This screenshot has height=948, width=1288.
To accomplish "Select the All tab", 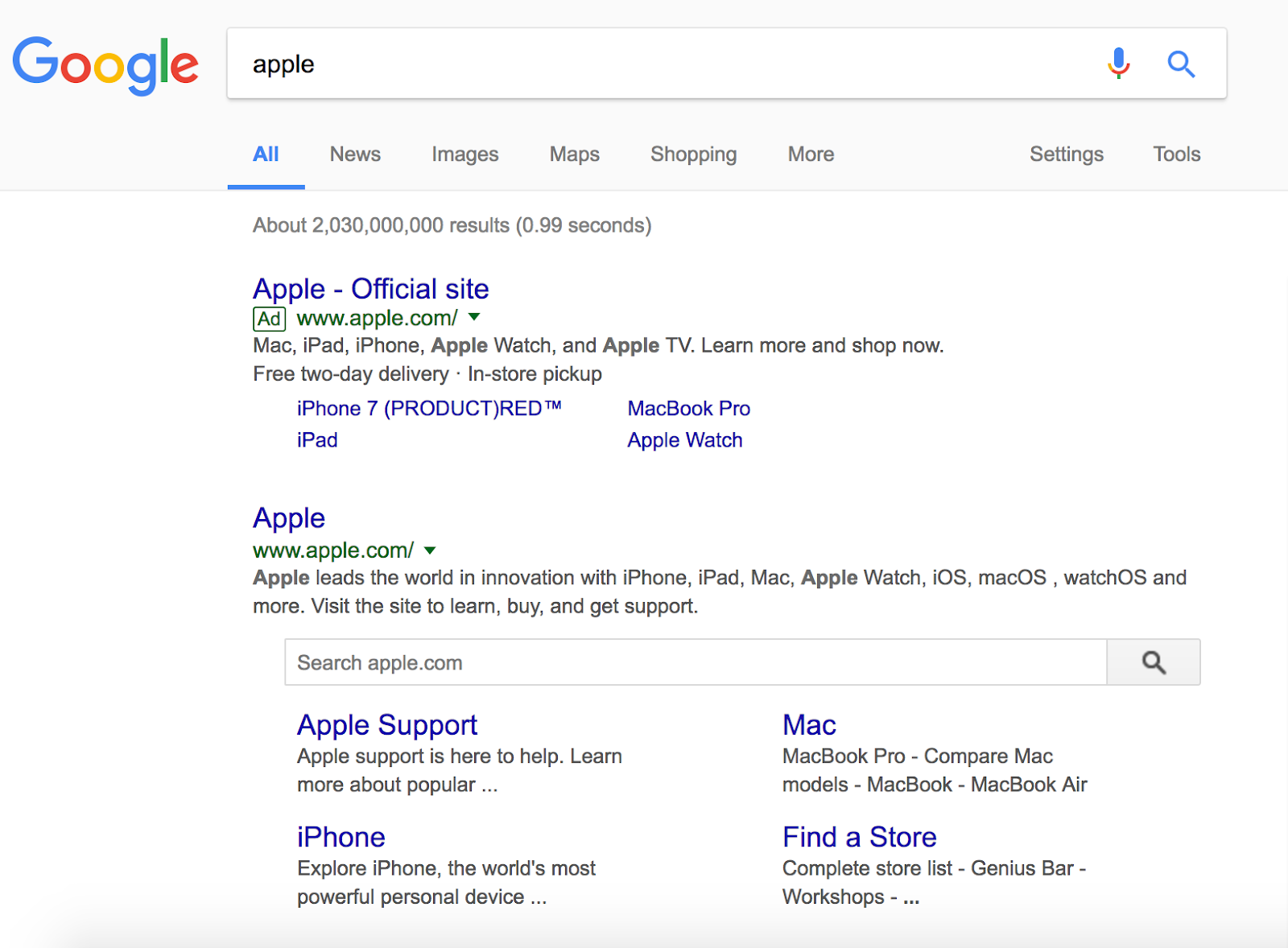I will (266, 155).
